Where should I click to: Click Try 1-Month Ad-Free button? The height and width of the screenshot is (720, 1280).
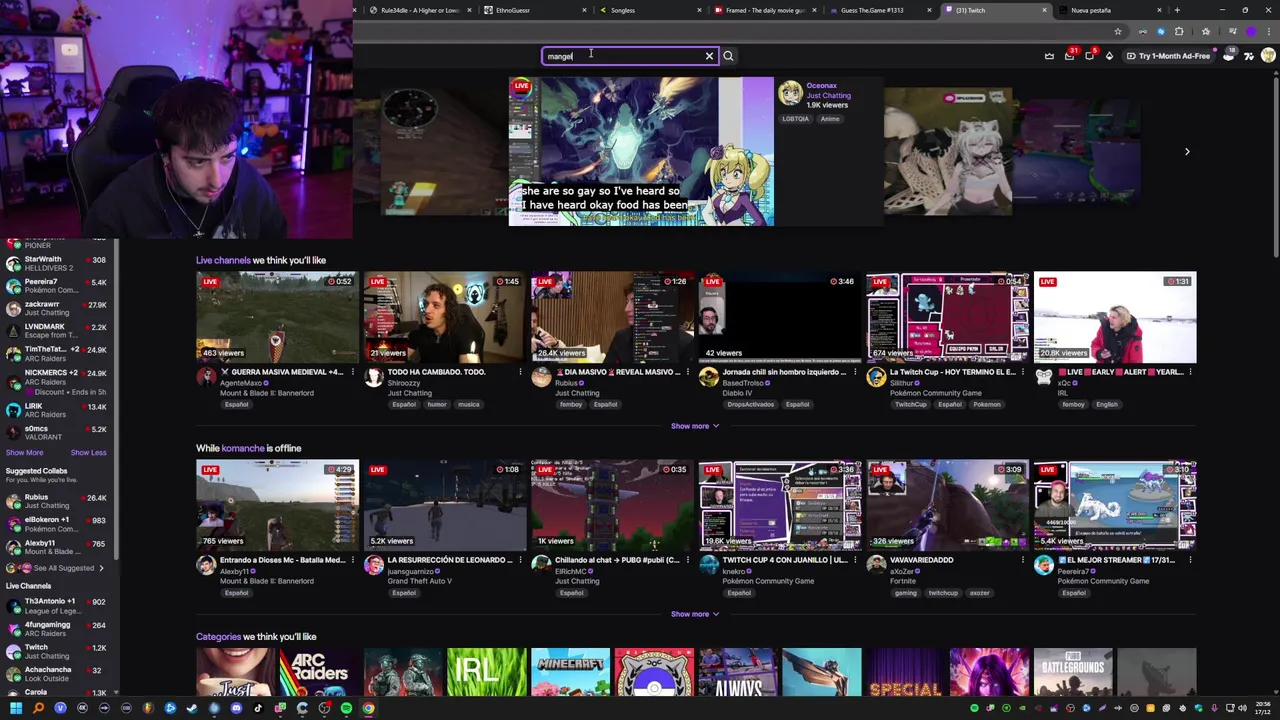1168,56
